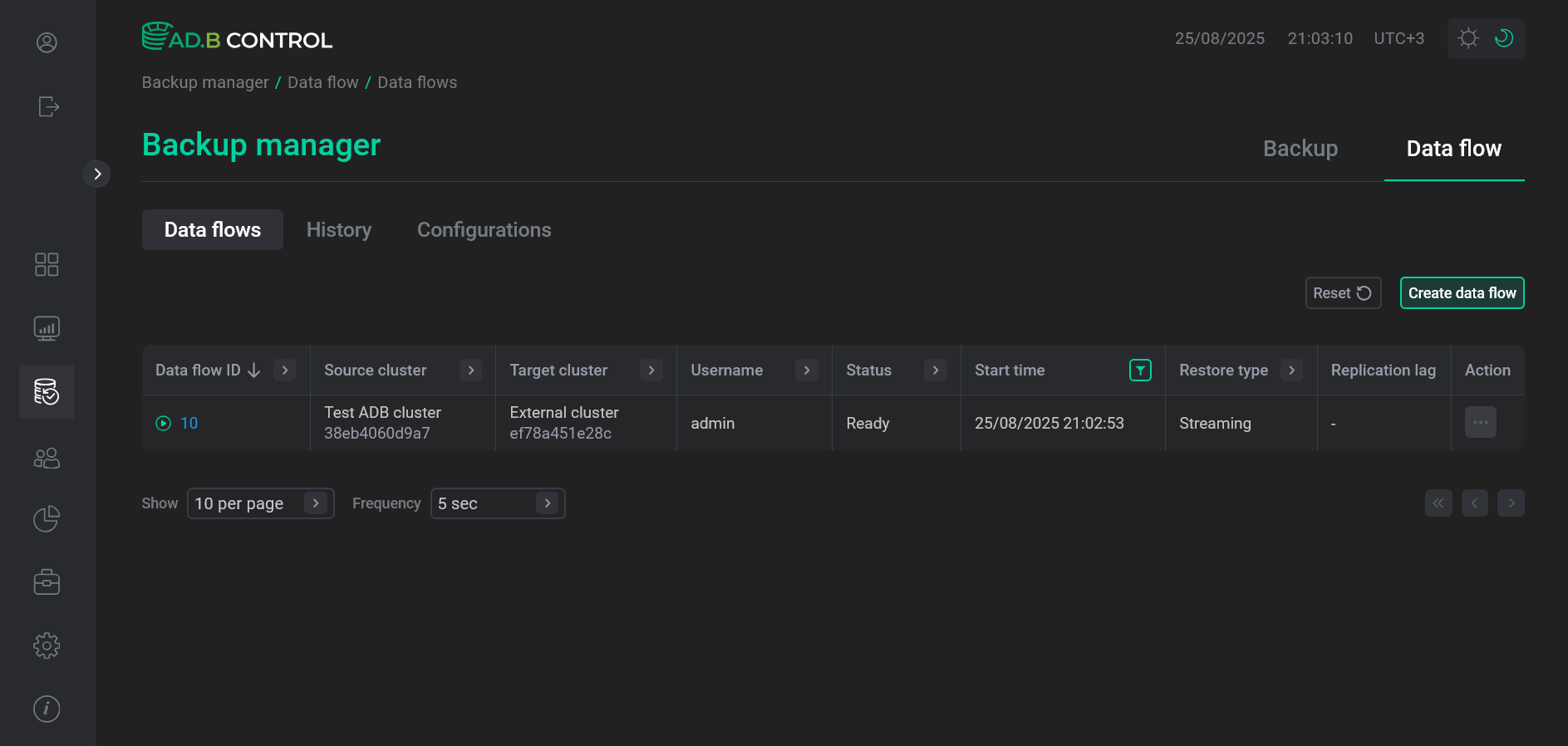Click the Streaming restore type cell
This screenshot has width=1568, height=746.
[1241, 423]
